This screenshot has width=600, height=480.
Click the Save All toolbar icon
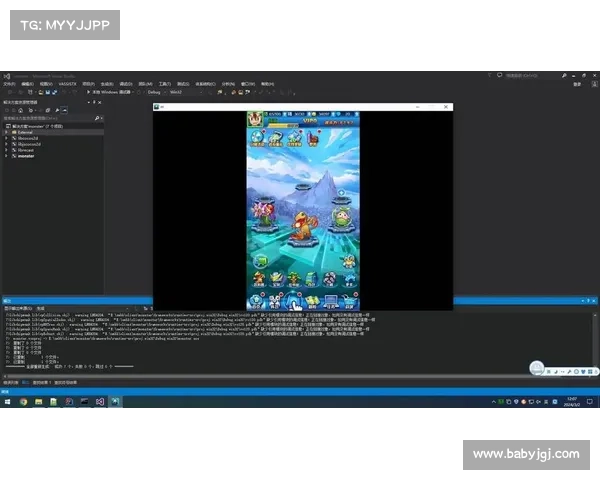click(x=55, y=92)
